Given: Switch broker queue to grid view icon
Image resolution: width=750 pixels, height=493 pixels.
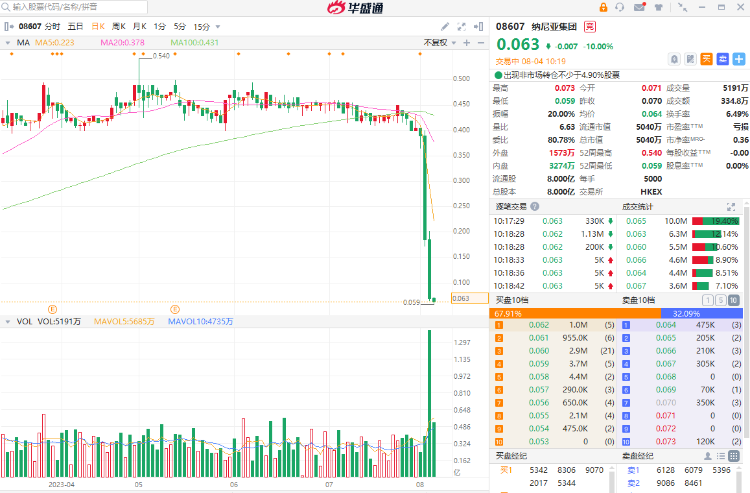Looking at the screenshot, I should coord(734,456).
